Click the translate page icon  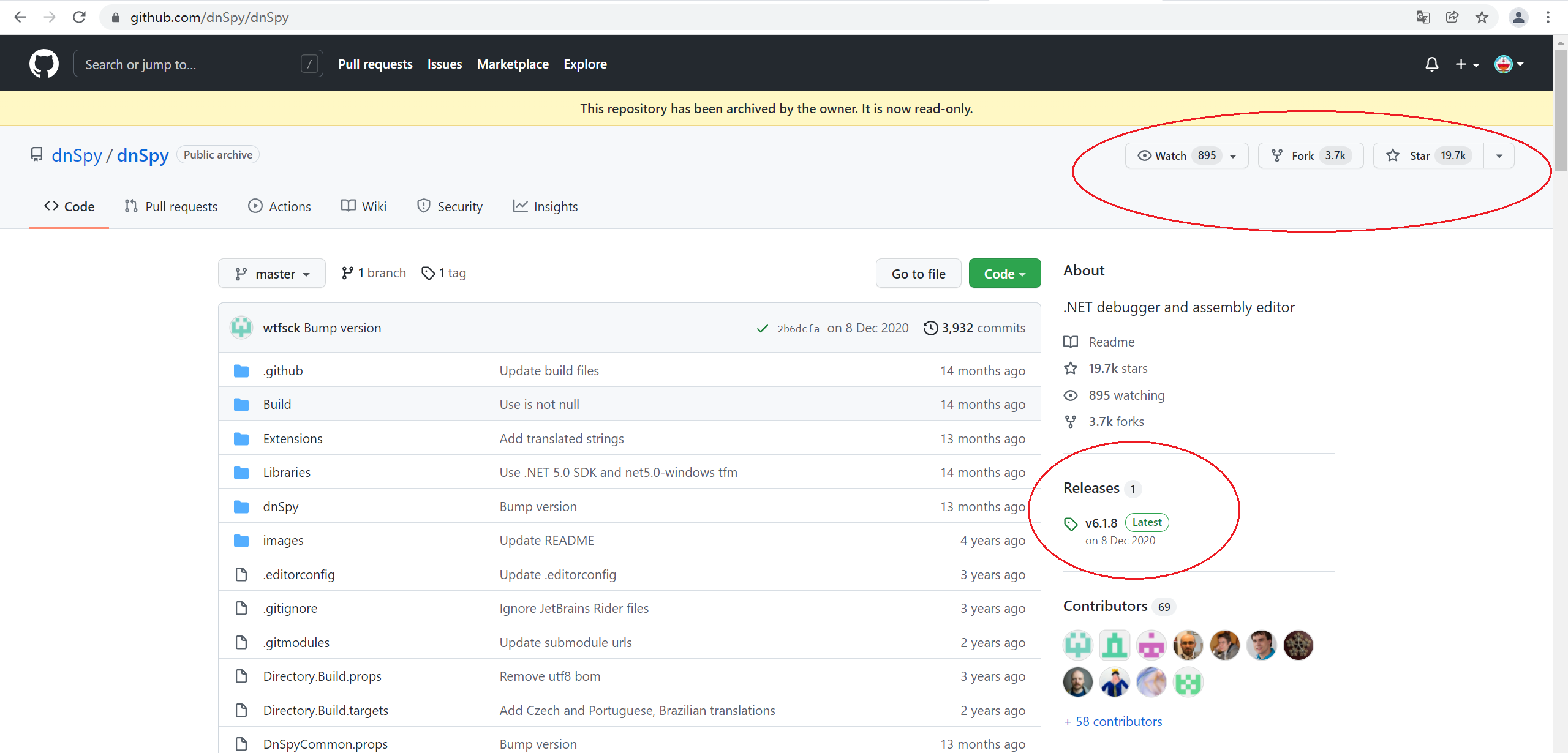(x=1423, y=17)
